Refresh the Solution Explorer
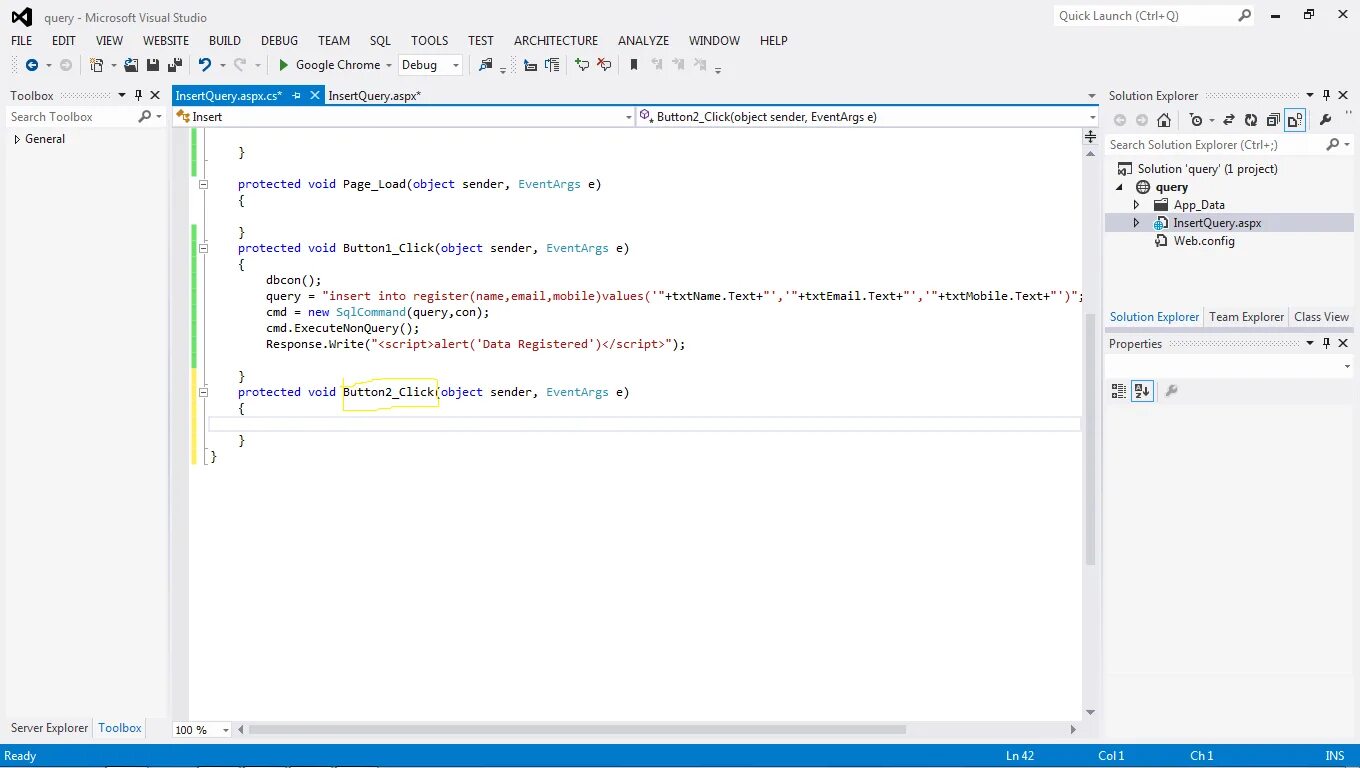This screenshot has width=1360, height=768. [1251, 120]
